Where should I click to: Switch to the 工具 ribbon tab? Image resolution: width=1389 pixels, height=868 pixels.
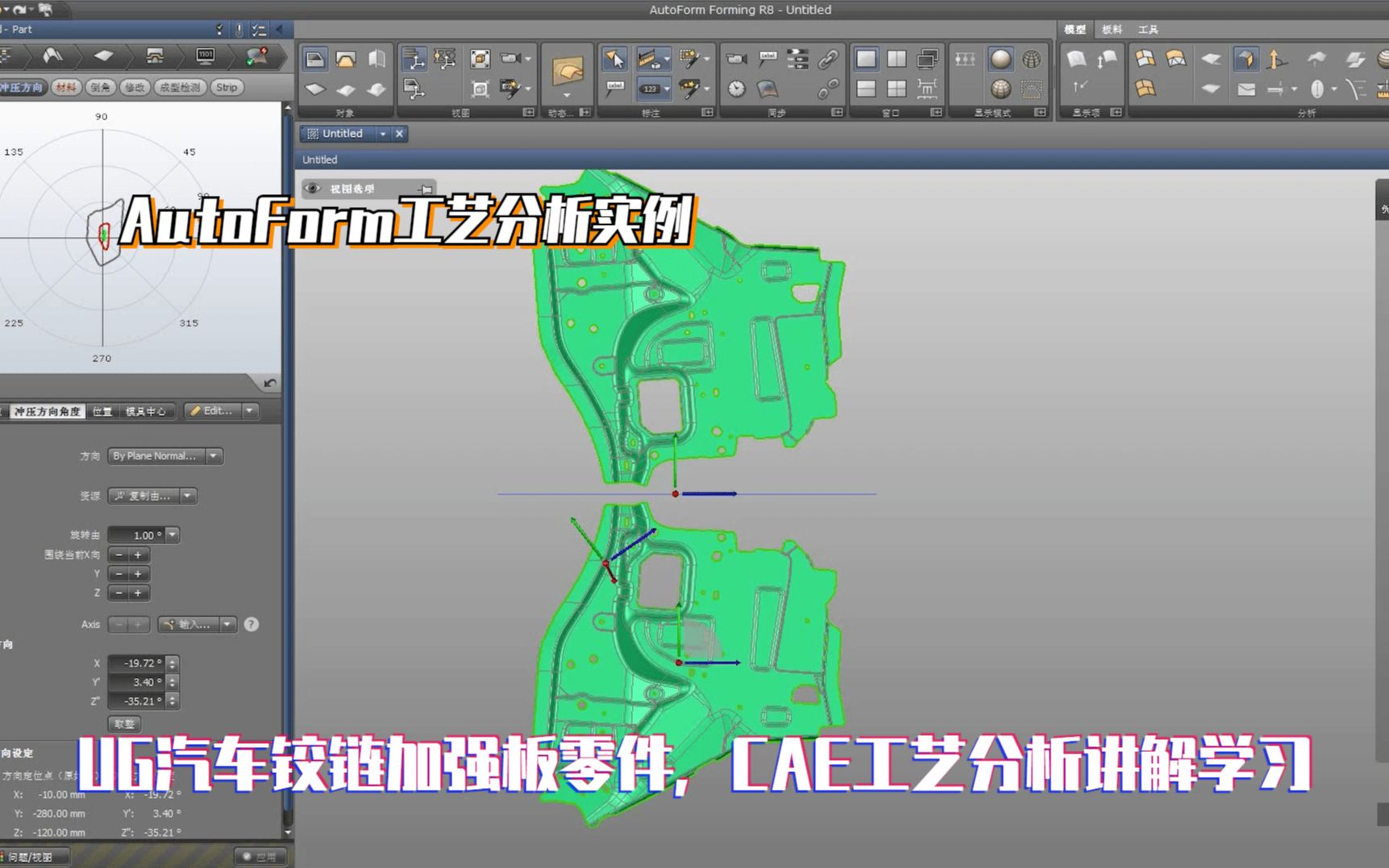(x=1148, y=29)
